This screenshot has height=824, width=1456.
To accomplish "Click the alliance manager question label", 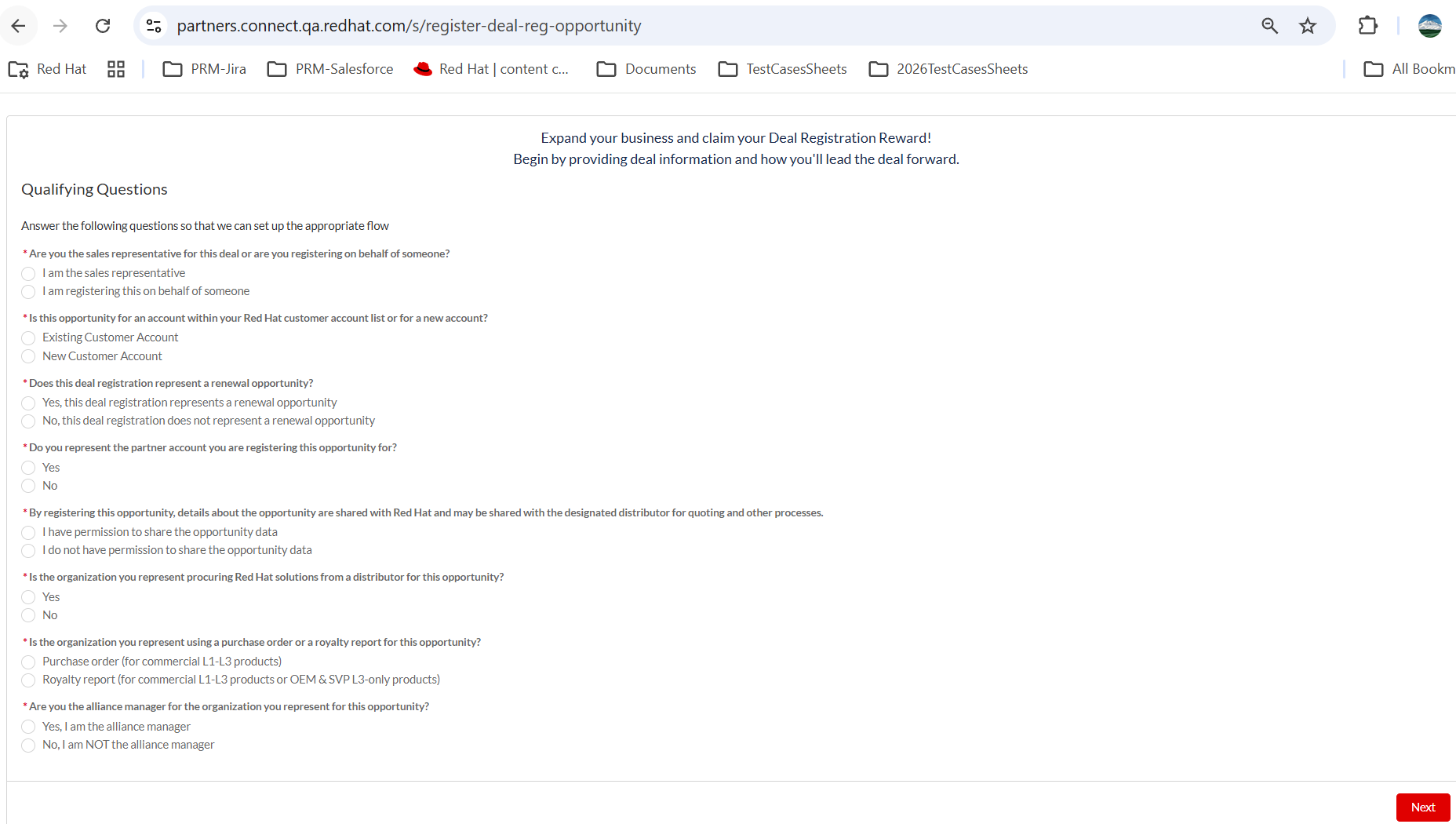I will (229, 706).
